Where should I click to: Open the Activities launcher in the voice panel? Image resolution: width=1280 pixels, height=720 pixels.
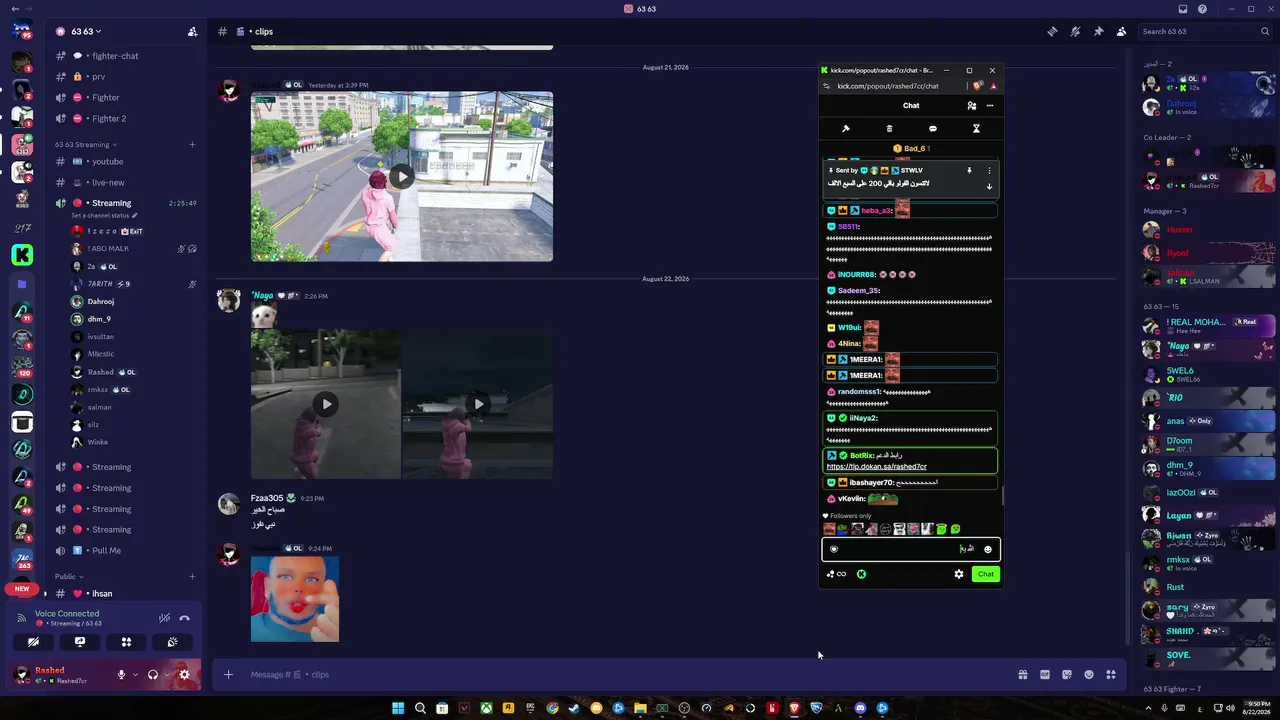pyautogui.click(x=126, y=642)
